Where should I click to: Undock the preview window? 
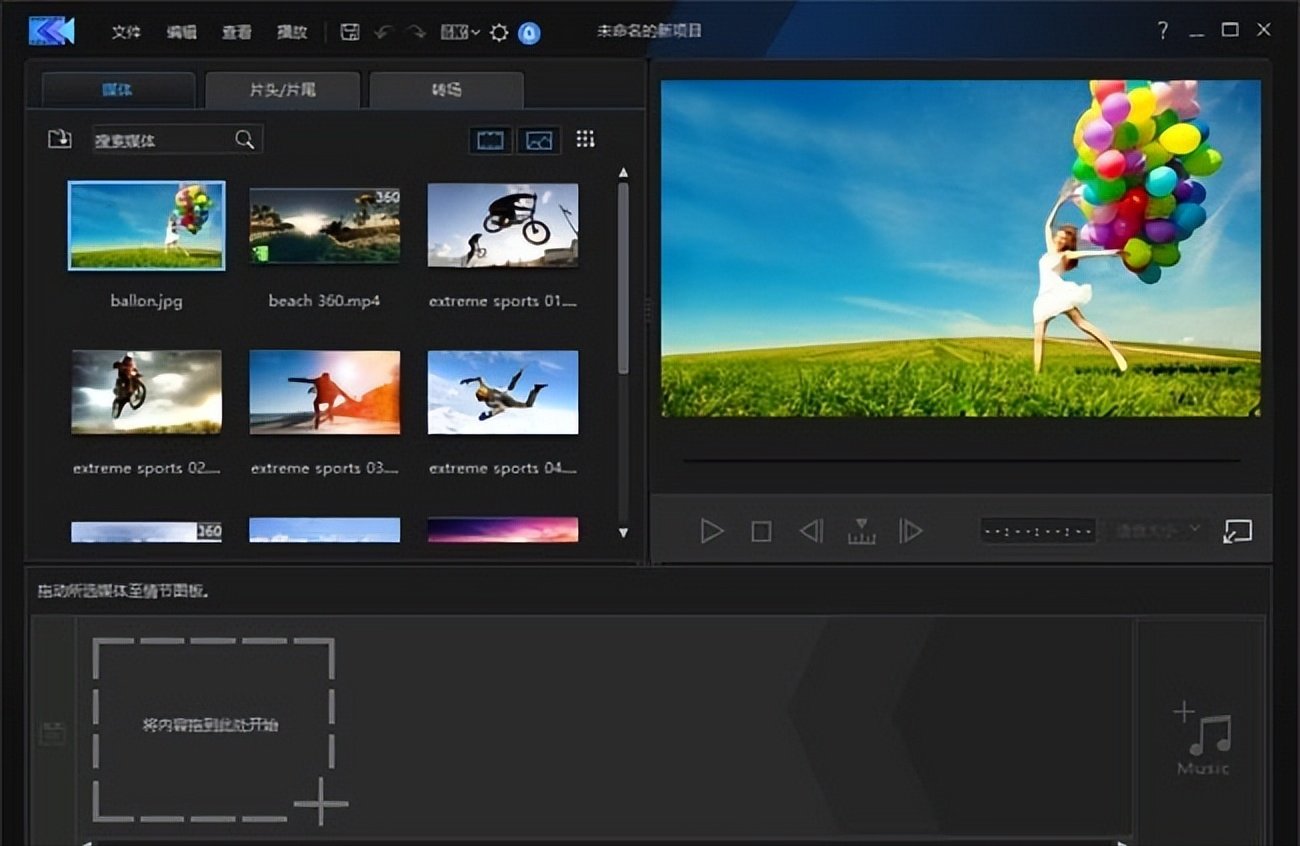1237,531
